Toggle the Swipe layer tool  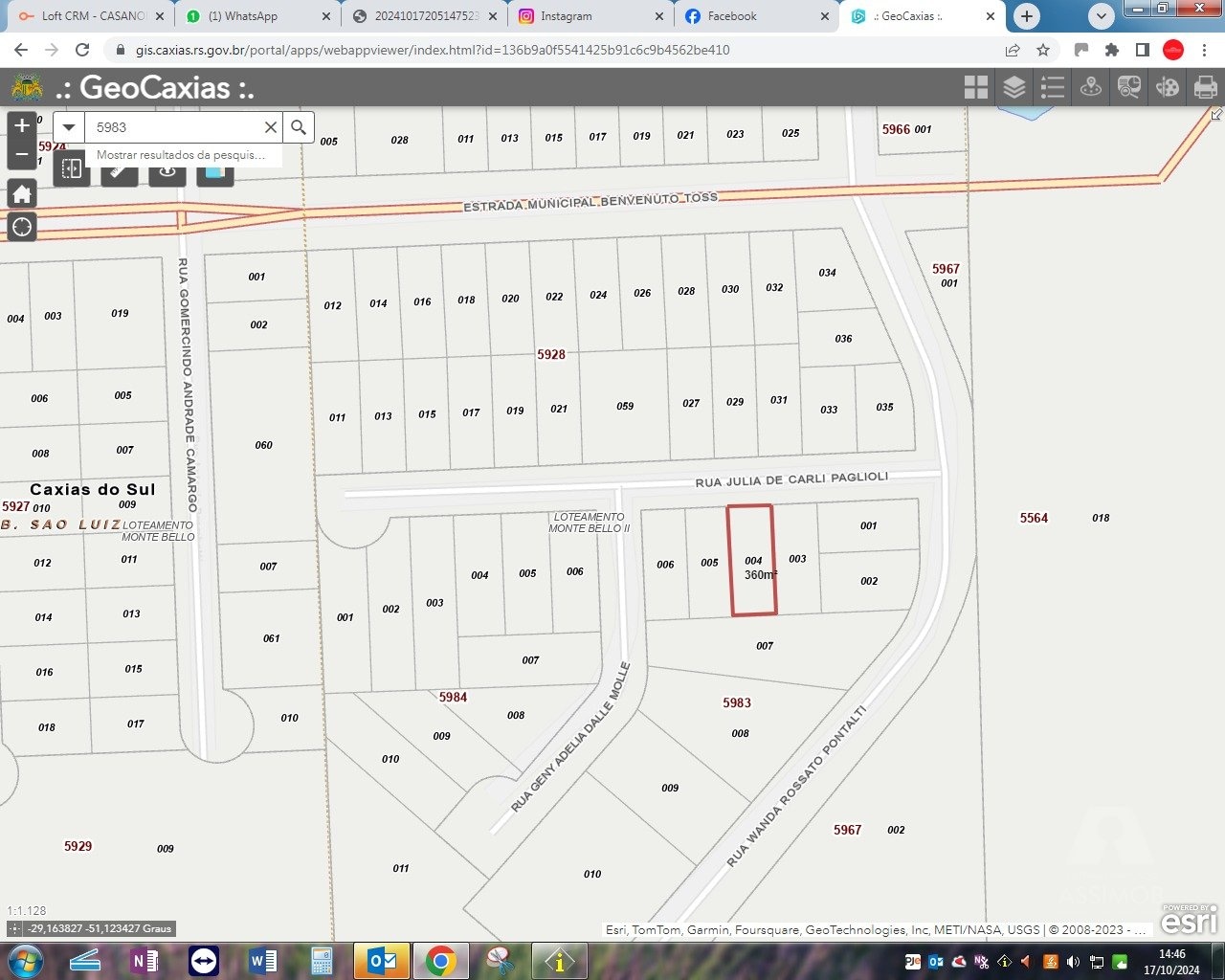72,169
